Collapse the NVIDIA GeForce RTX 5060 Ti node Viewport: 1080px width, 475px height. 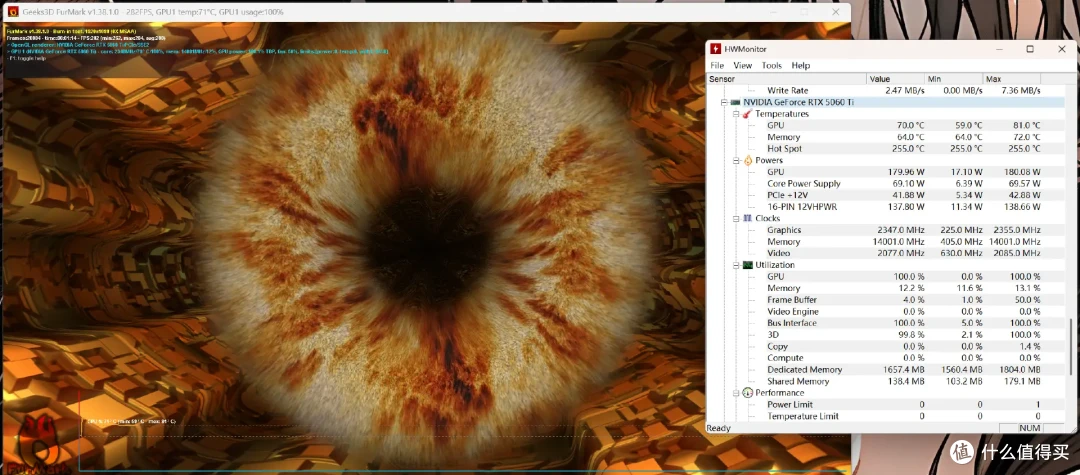(x=725, y=102)
